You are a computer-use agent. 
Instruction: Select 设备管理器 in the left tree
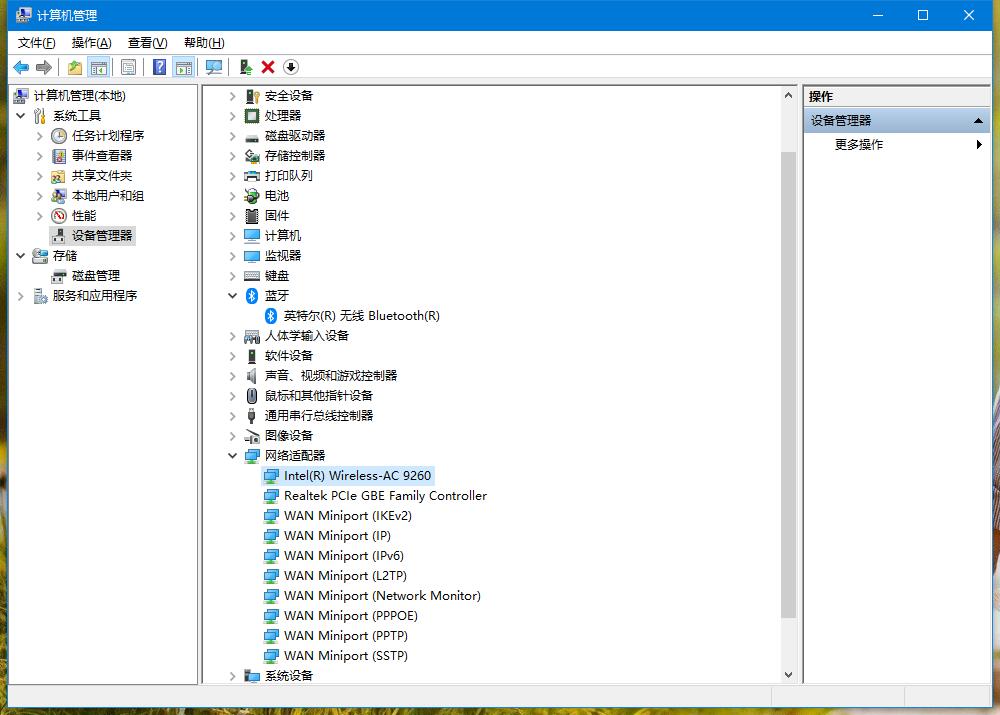pyautogui.click(x=102, y=235)
